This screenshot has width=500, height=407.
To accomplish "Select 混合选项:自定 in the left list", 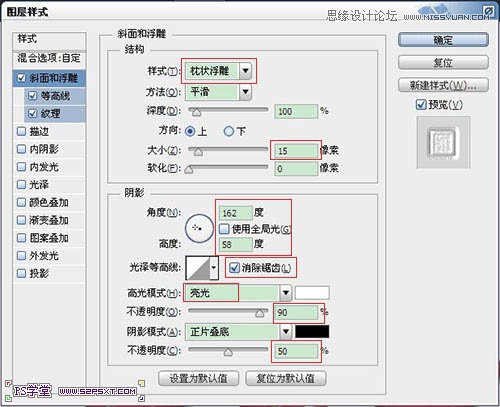I will click(x=49, y=58).
